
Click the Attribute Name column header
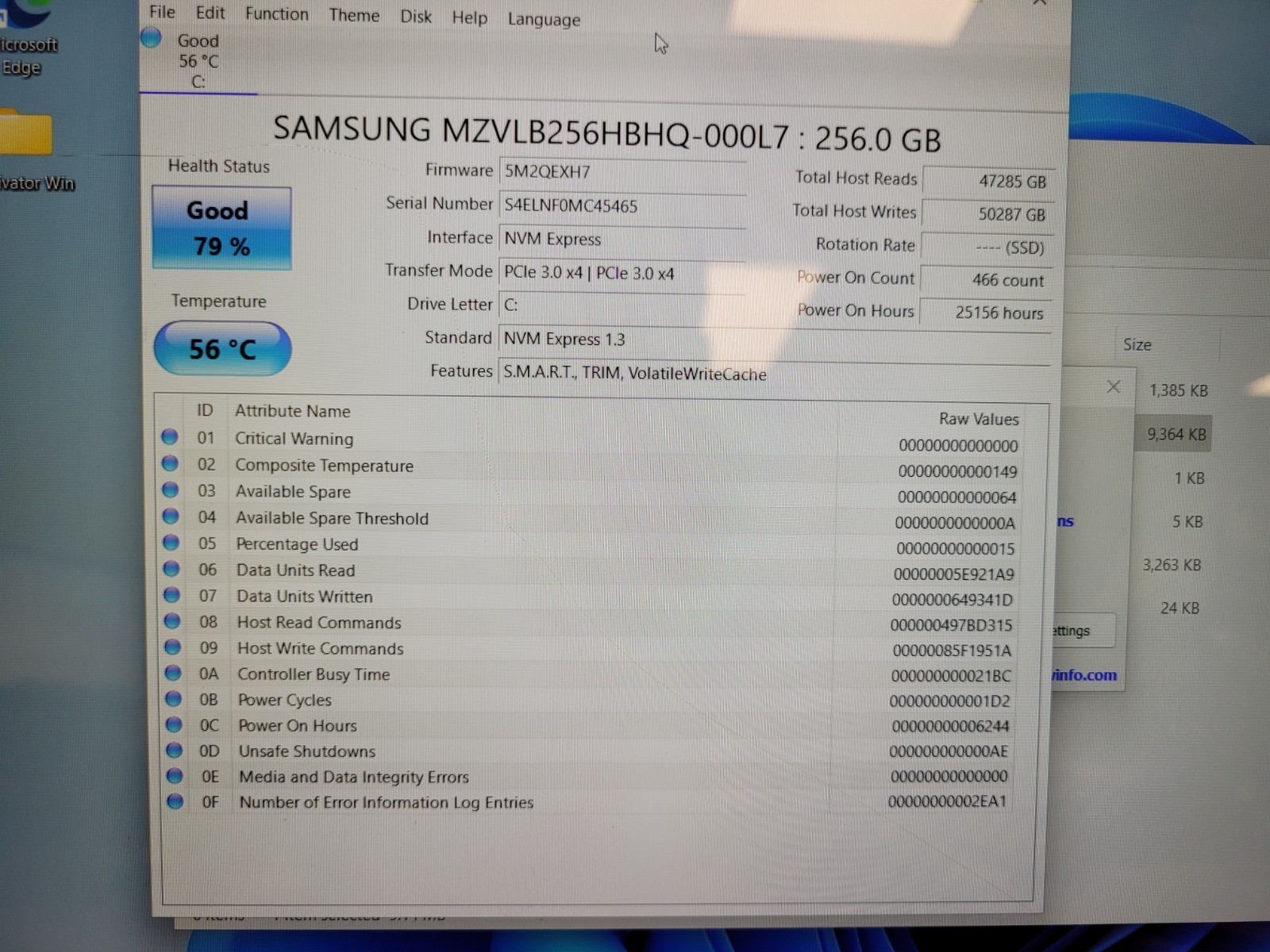292,411
